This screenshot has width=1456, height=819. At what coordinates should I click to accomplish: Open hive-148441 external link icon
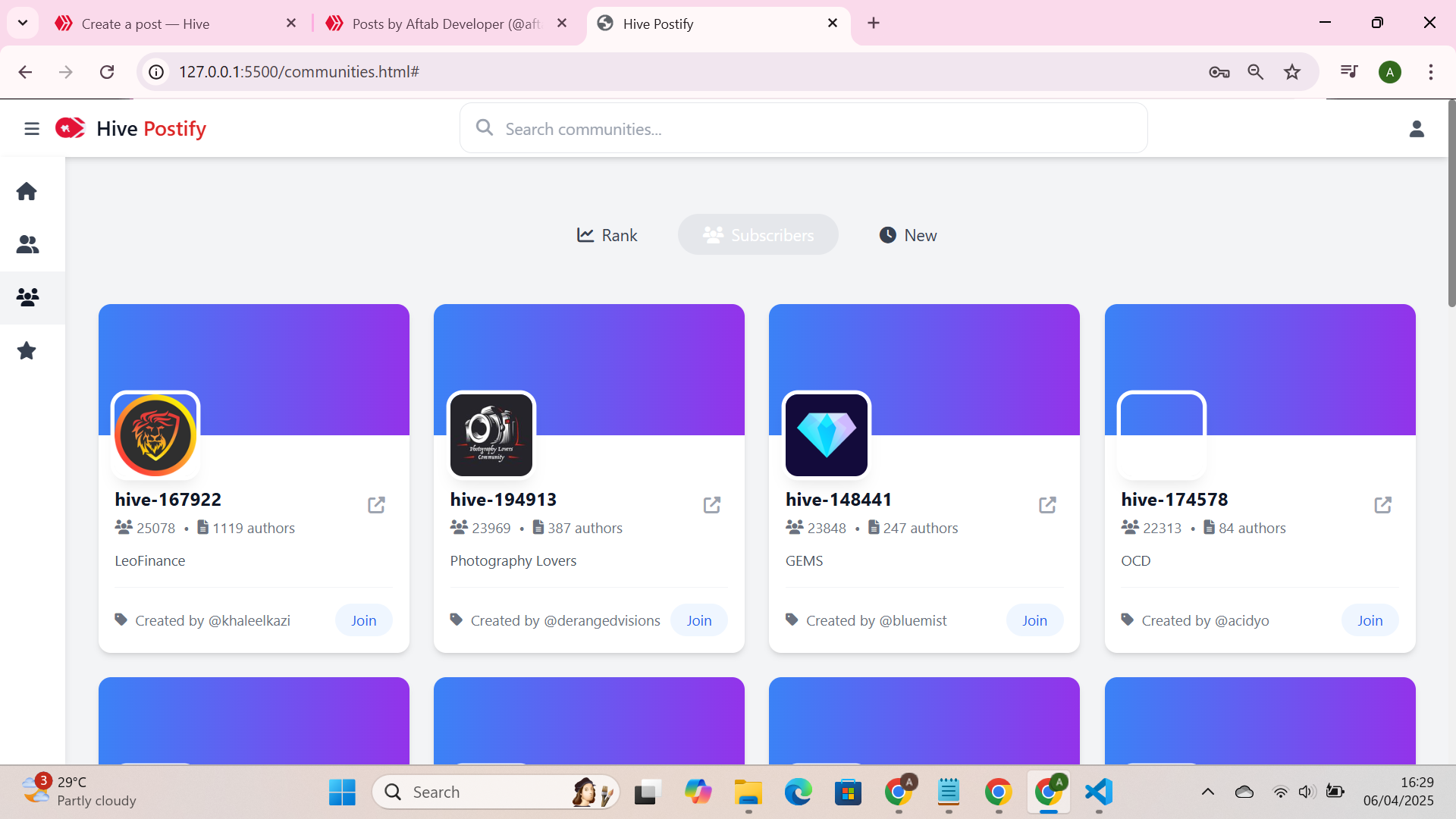1047,505
